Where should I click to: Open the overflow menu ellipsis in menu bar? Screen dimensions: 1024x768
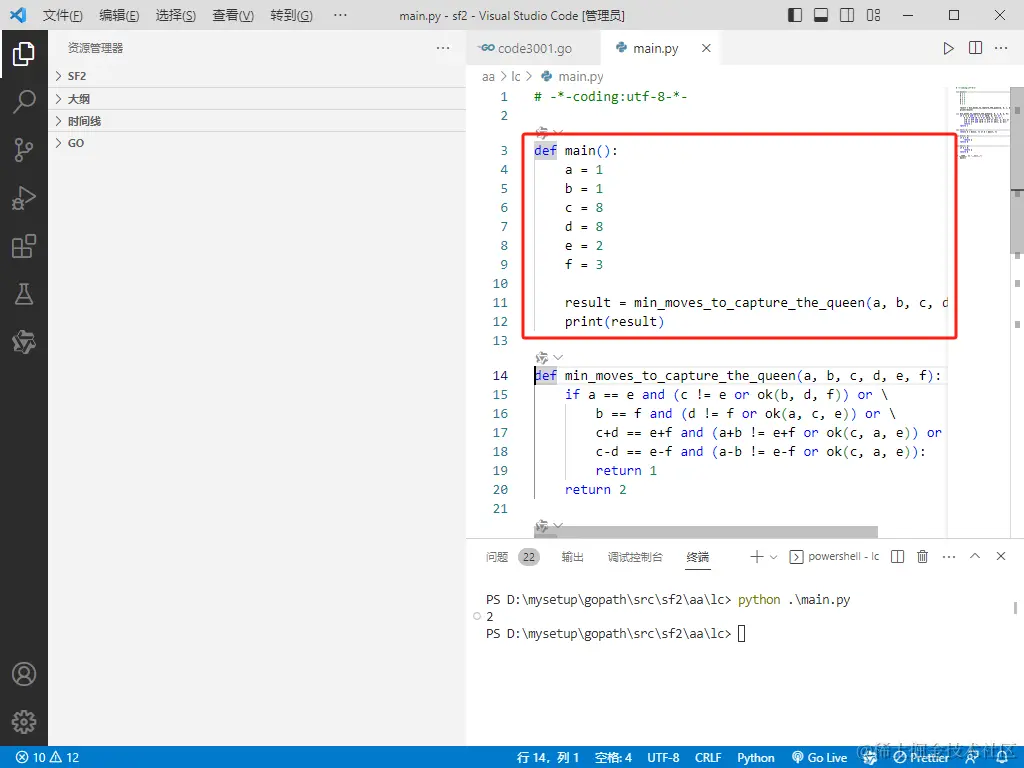tap(340, 15)
